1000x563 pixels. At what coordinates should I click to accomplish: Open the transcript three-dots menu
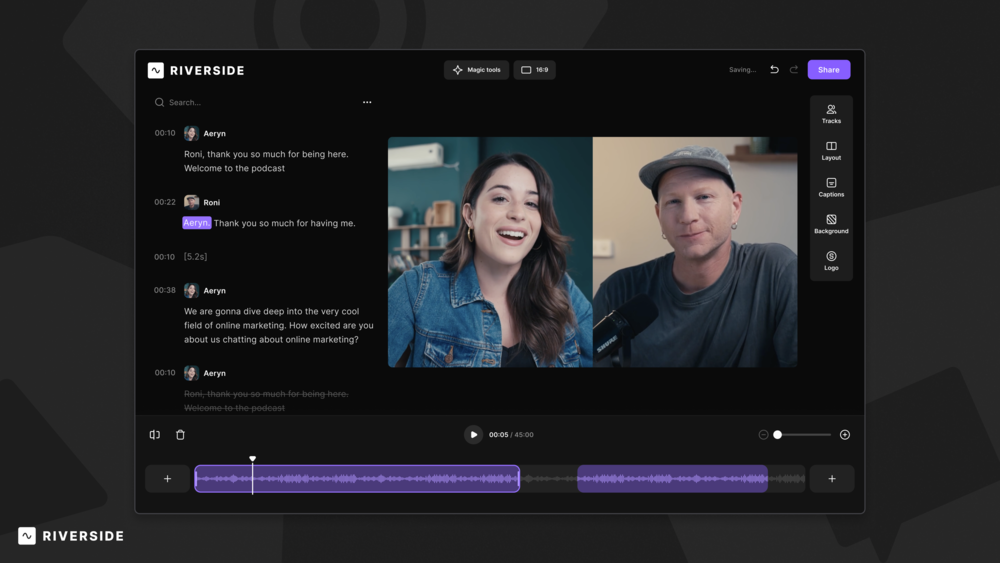[x=367, y=102]
